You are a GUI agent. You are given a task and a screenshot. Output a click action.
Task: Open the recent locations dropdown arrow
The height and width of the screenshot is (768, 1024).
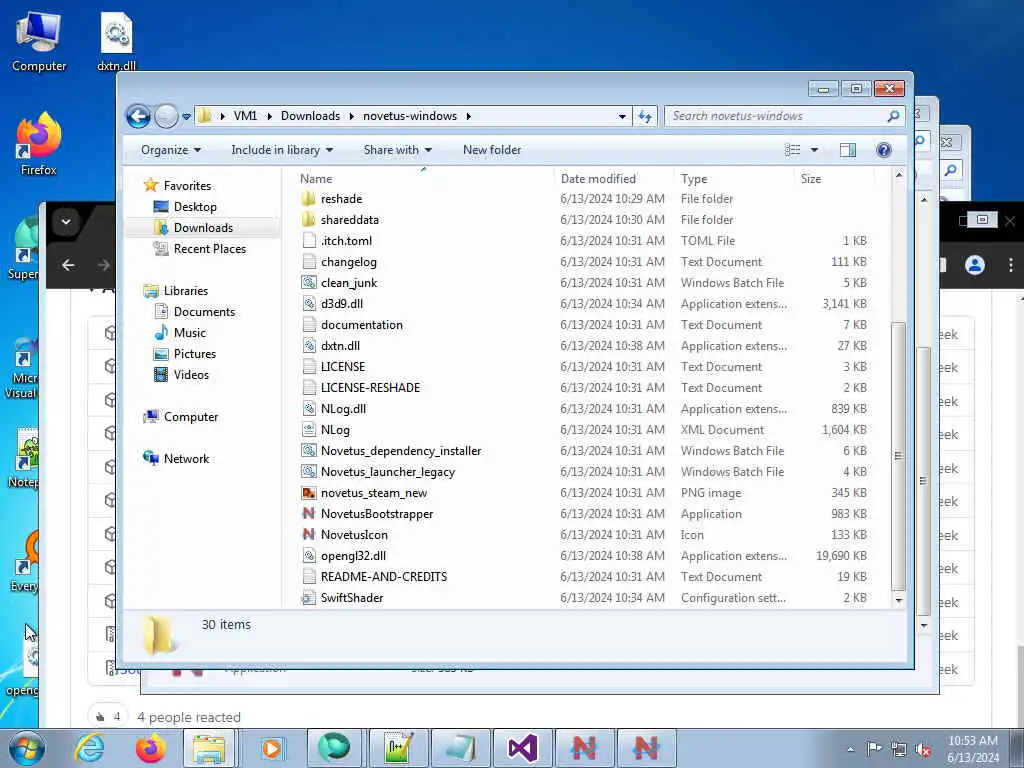click(186, 117)
